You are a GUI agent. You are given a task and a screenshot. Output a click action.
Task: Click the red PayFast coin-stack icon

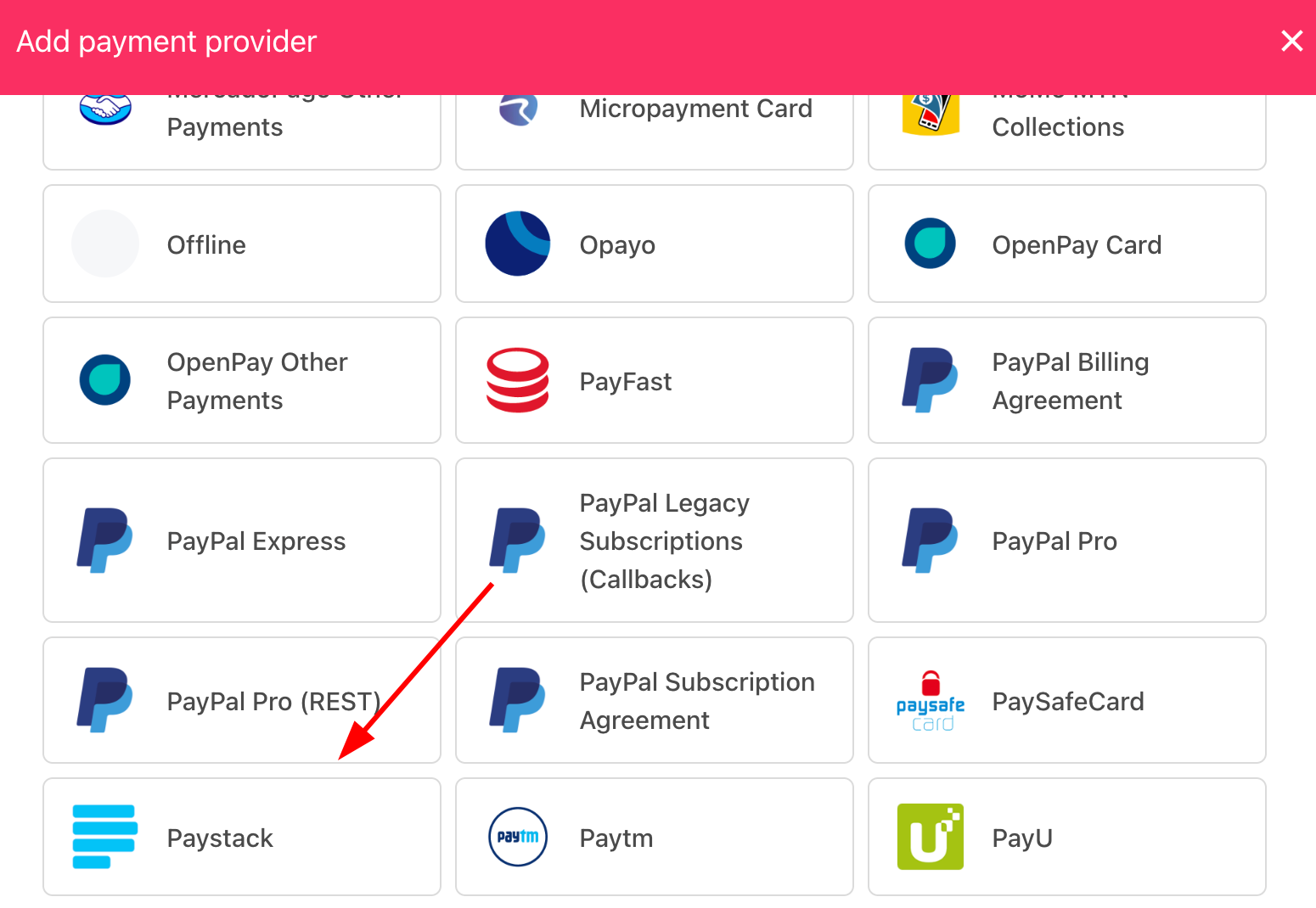pyautogui.click(x=518, y=380)
